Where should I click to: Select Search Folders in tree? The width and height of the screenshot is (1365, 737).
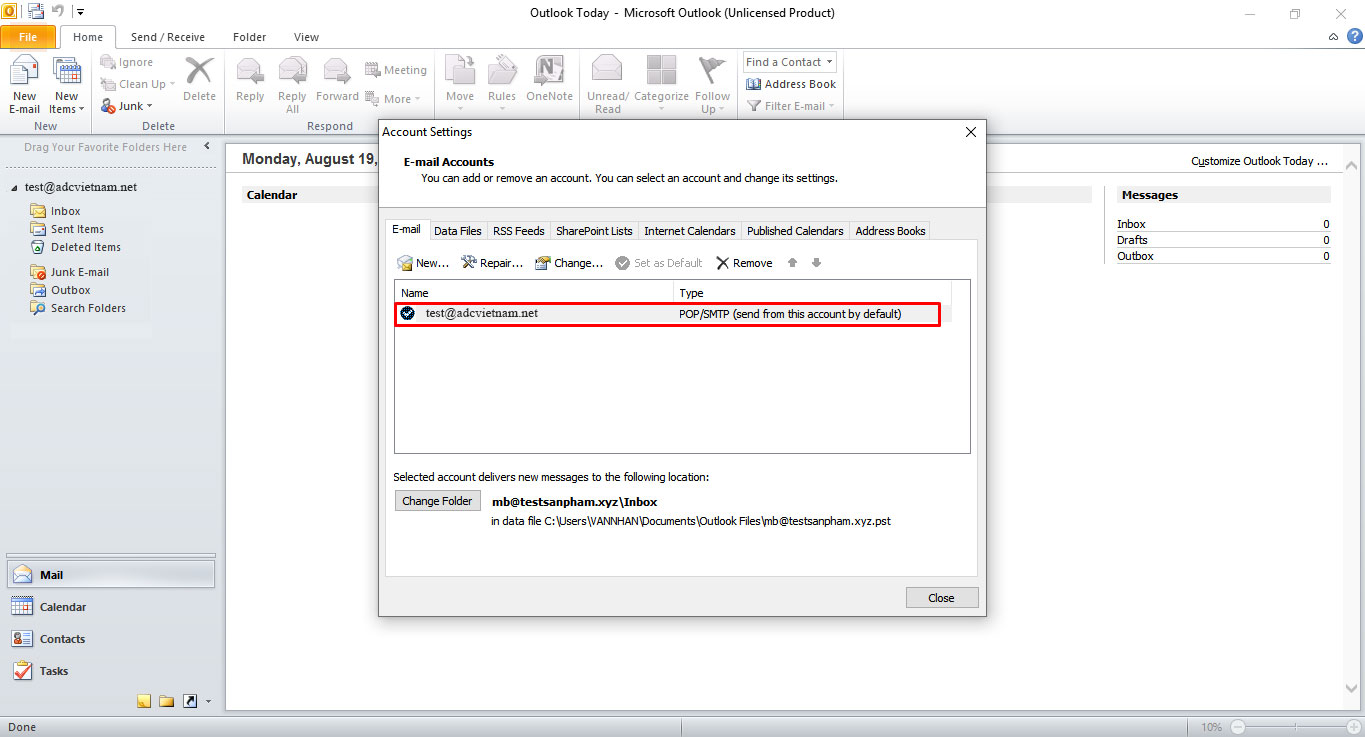click(78, 308)
